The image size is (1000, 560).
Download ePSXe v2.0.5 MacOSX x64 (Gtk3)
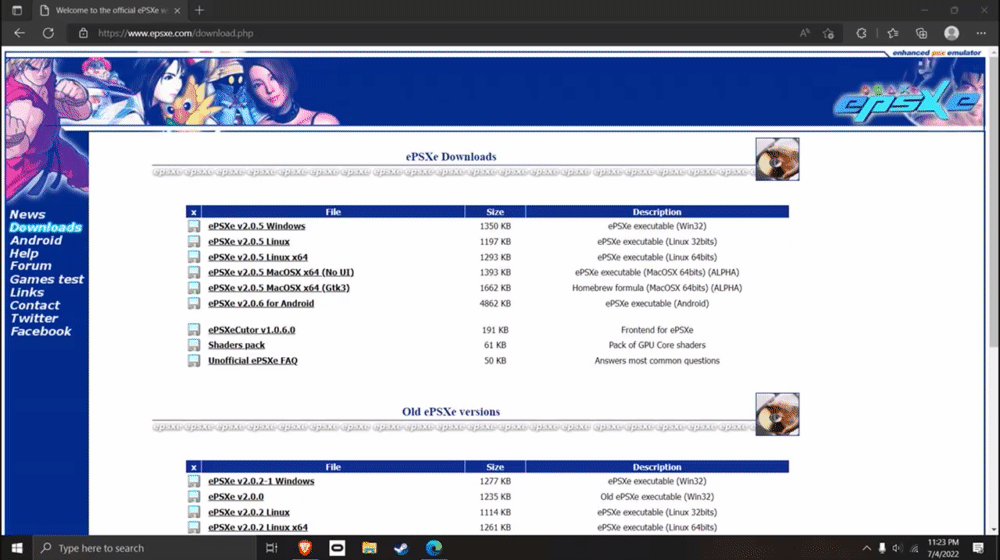(279, 288)
